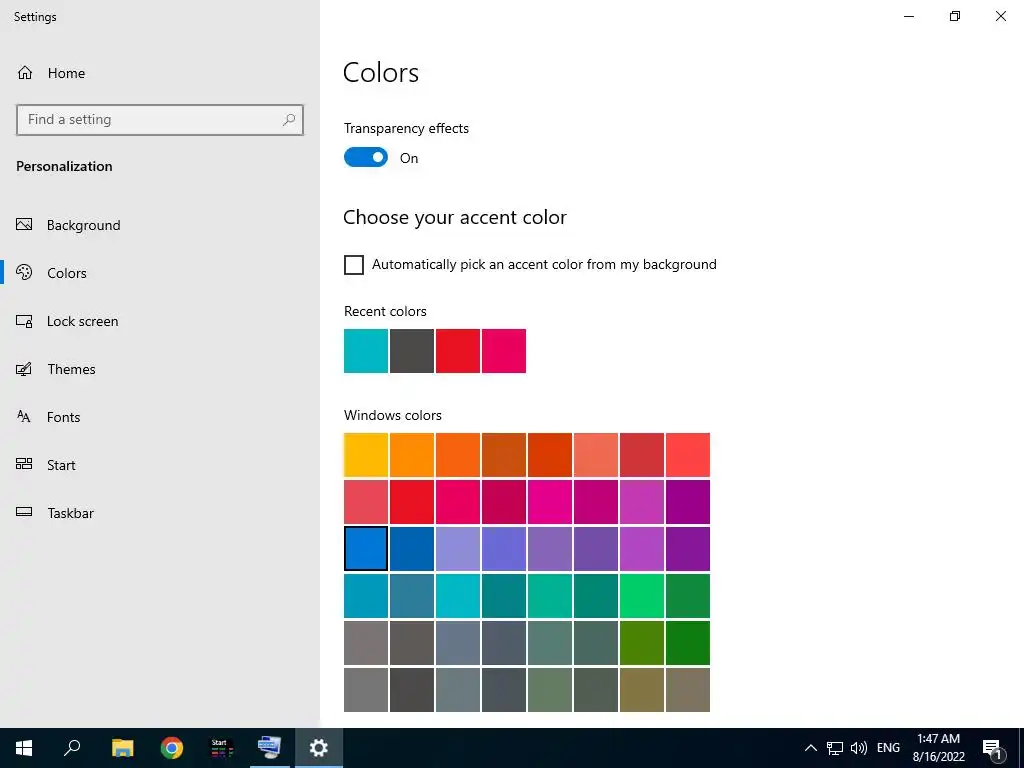Open the computer monitor app in taskbar

point(270,748)
